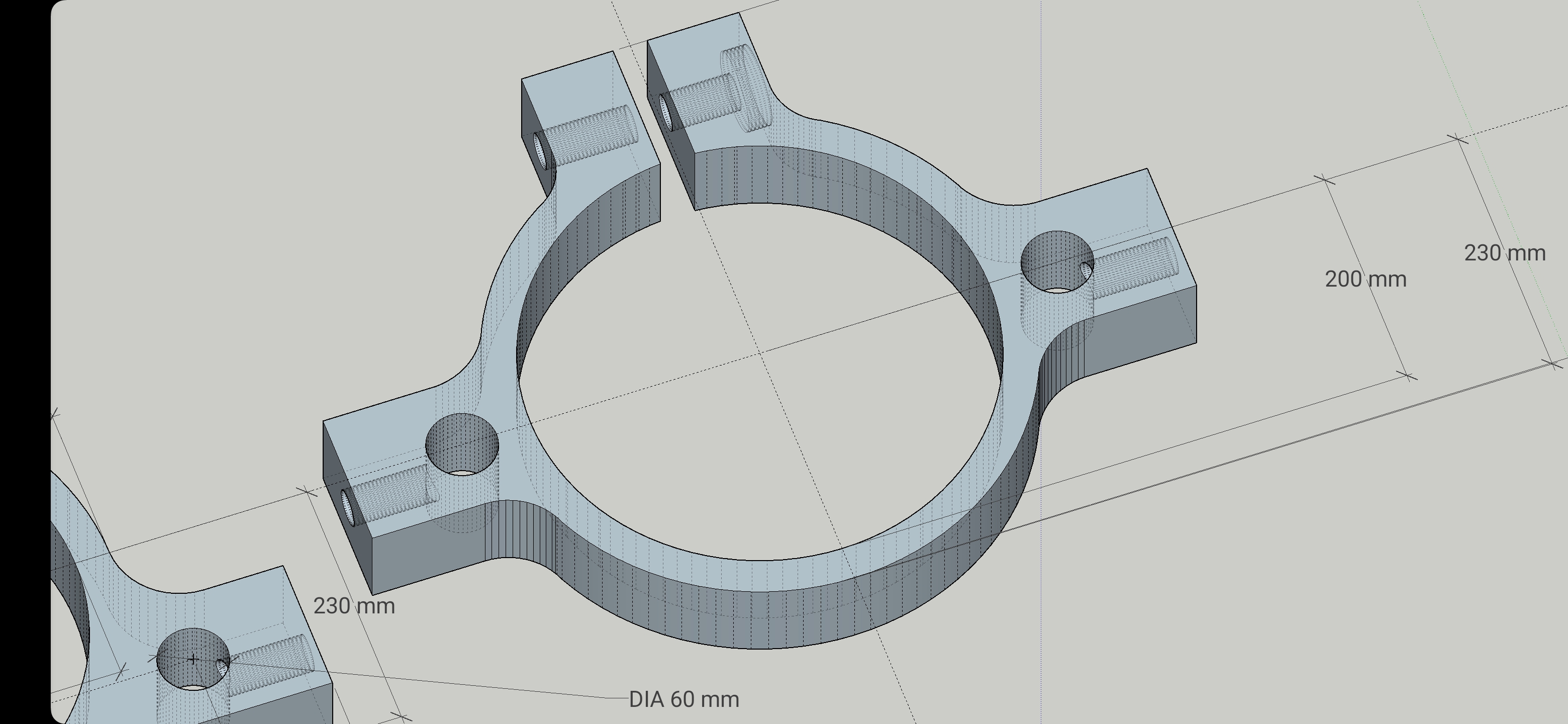Select the round hole in the right lug
Screen dimensions: 1568x724
click(x=1057, y=261)
